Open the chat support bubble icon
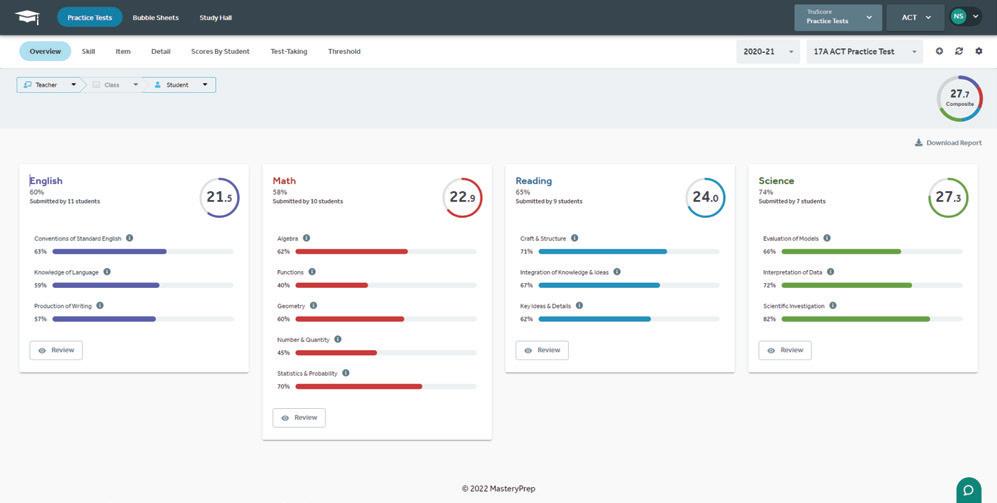 [968, 490]
